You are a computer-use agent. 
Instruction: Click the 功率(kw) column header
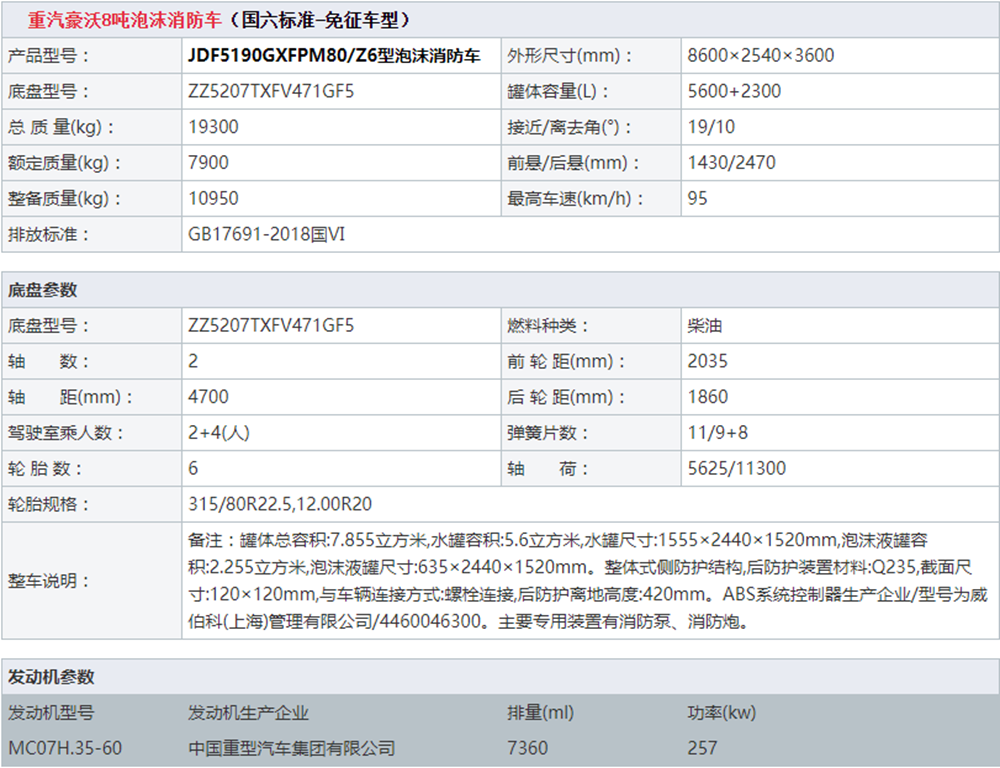tap(721, 713)
